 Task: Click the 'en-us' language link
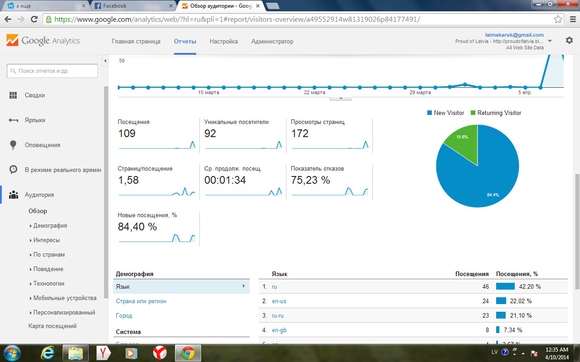click(279, 301)
